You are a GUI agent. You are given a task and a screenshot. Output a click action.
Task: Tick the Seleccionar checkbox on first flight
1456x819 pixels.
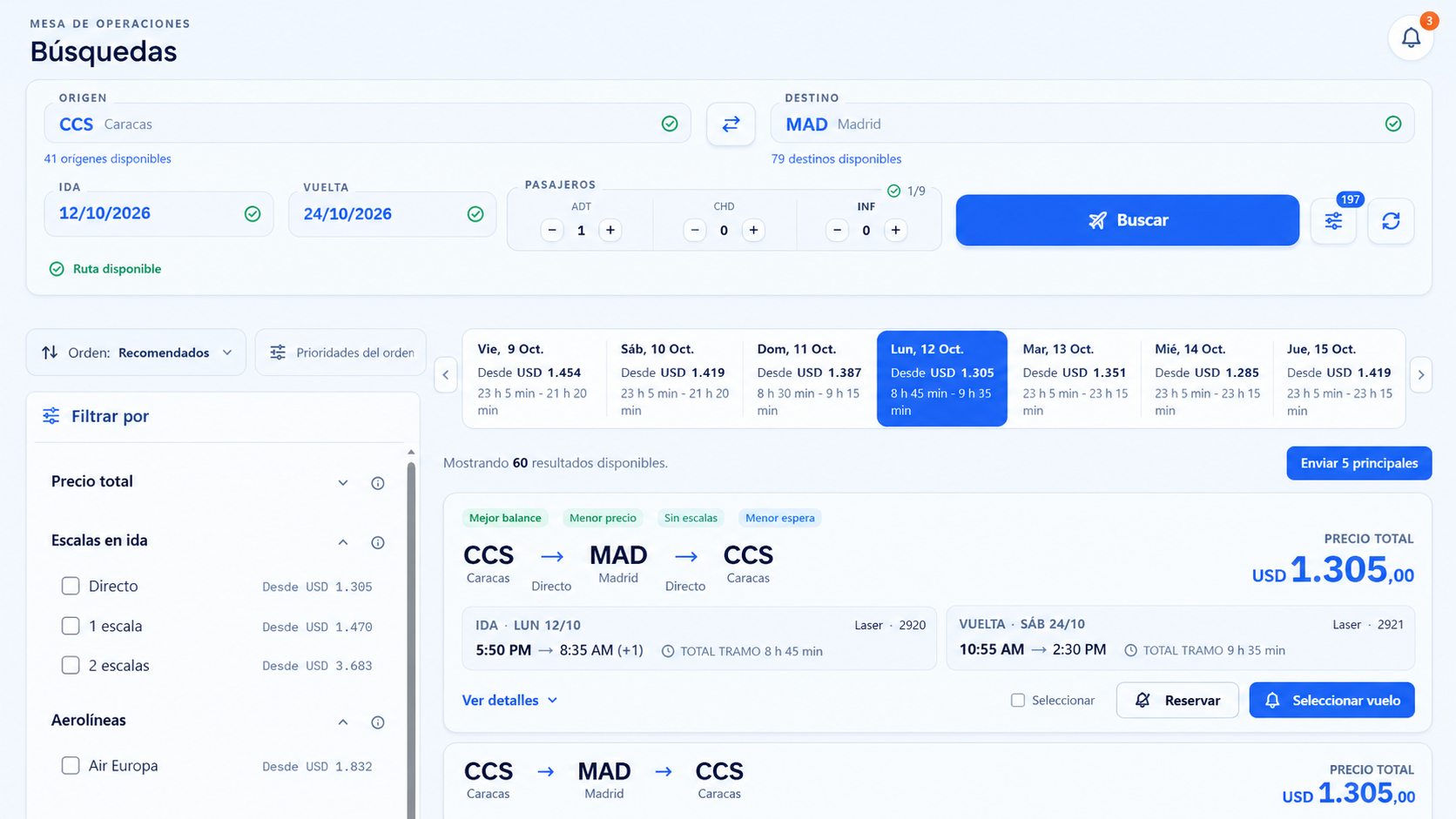point(1017,701)
